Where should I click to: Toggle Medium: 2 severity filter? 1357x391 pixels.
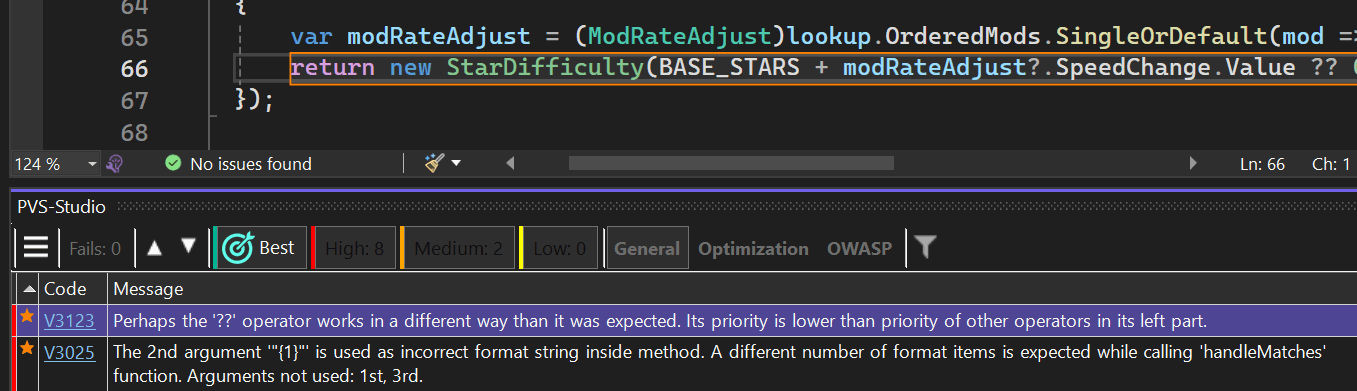(x=457, y=248)
